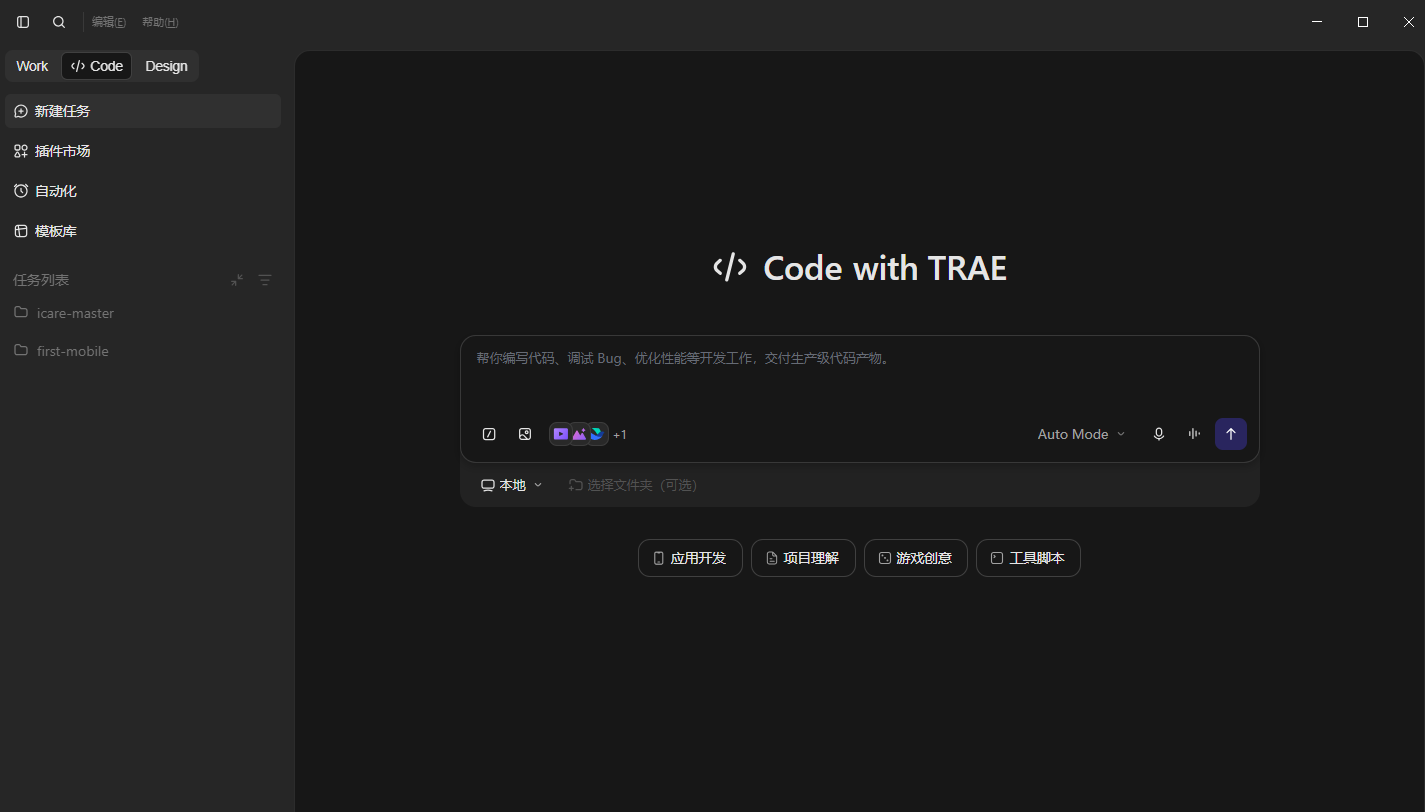Open the 编辑(E) menu

pos(109,22)
